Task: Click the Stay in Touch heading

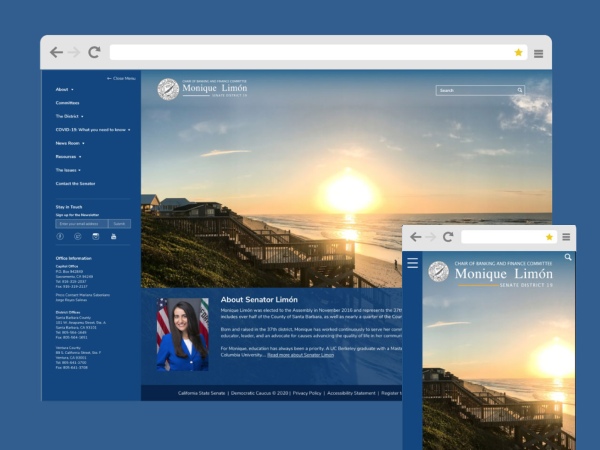Action: pos(69,207)
